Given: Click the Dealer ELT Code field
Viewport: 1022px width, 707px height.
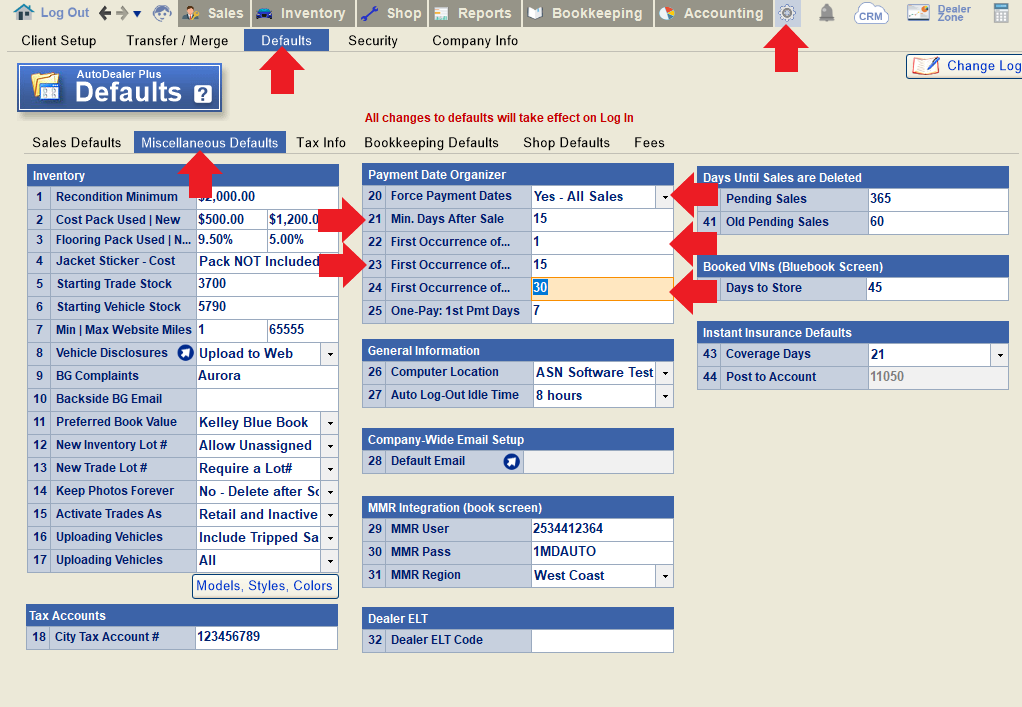Looking at the screenshot, I should (602, 641).
